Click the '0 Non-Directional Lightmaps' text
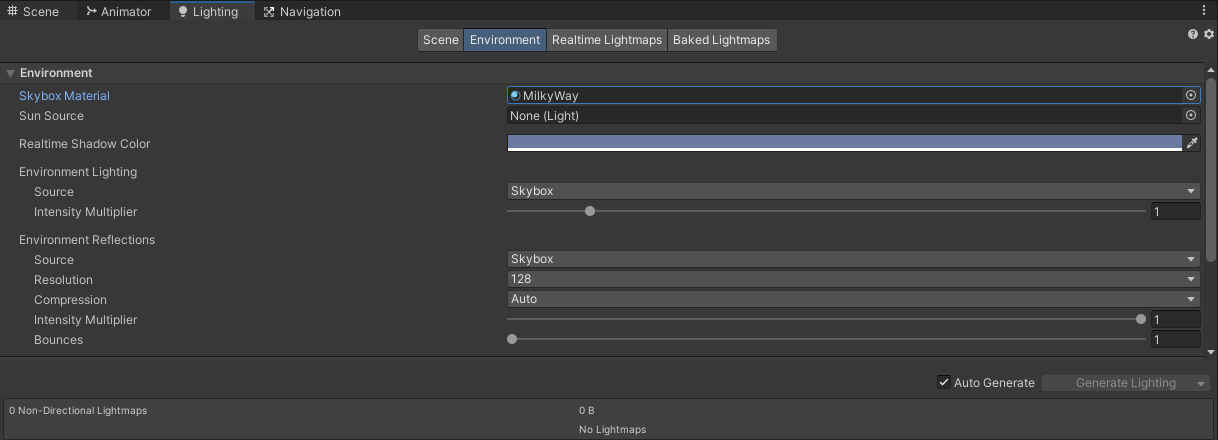The height and width of the screenshot is (440, 1218). pyautogui.click(x=78, y=410)
